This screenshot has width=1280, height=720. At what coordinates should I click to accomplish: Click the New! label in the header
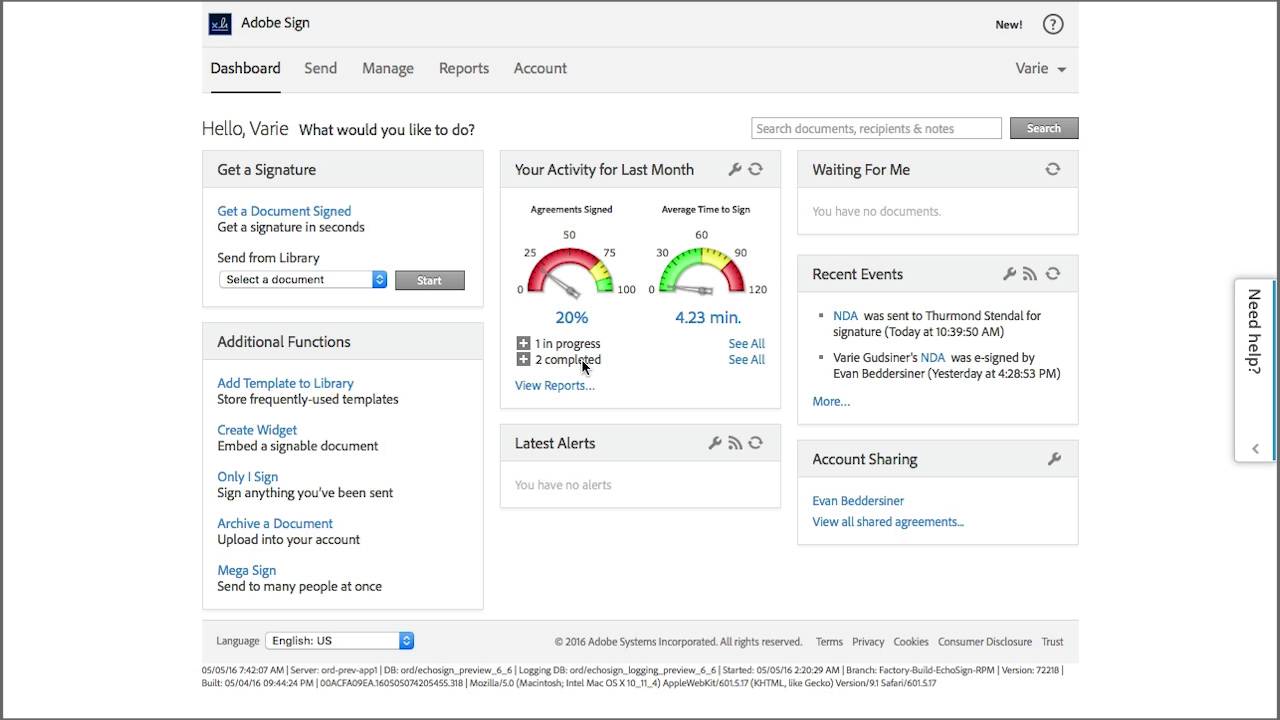point(1009,25)
